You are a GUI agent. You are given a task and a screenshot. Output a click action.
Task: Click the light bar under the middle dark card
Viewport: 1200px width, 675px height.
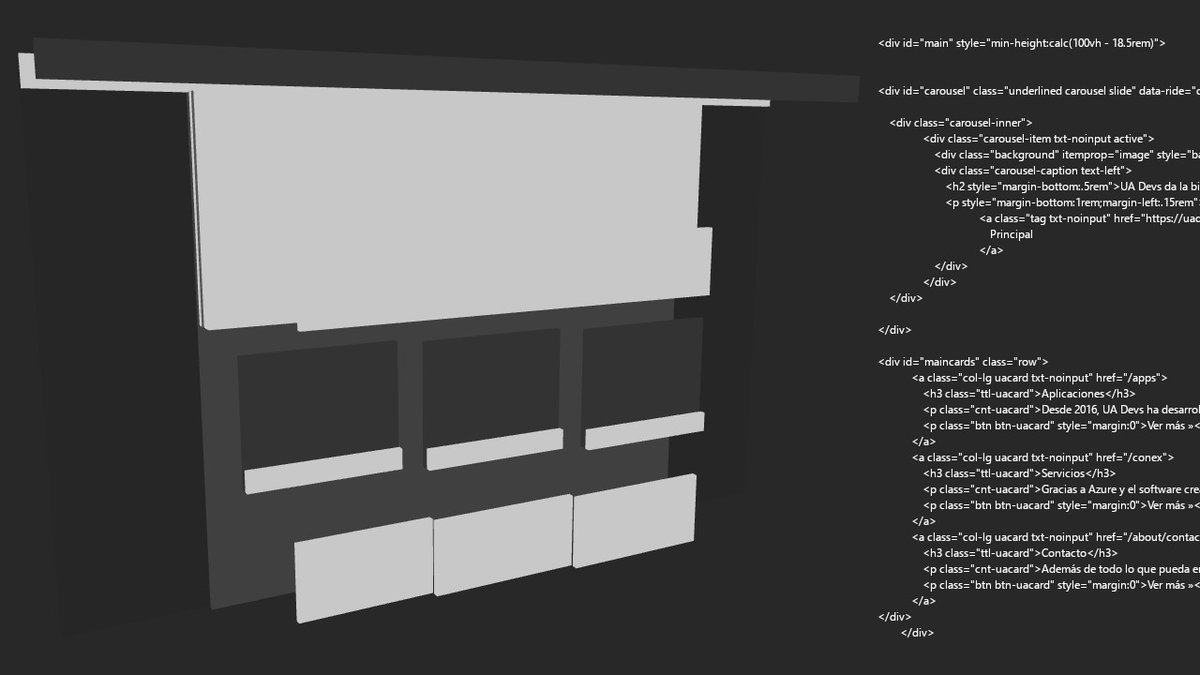494,449
